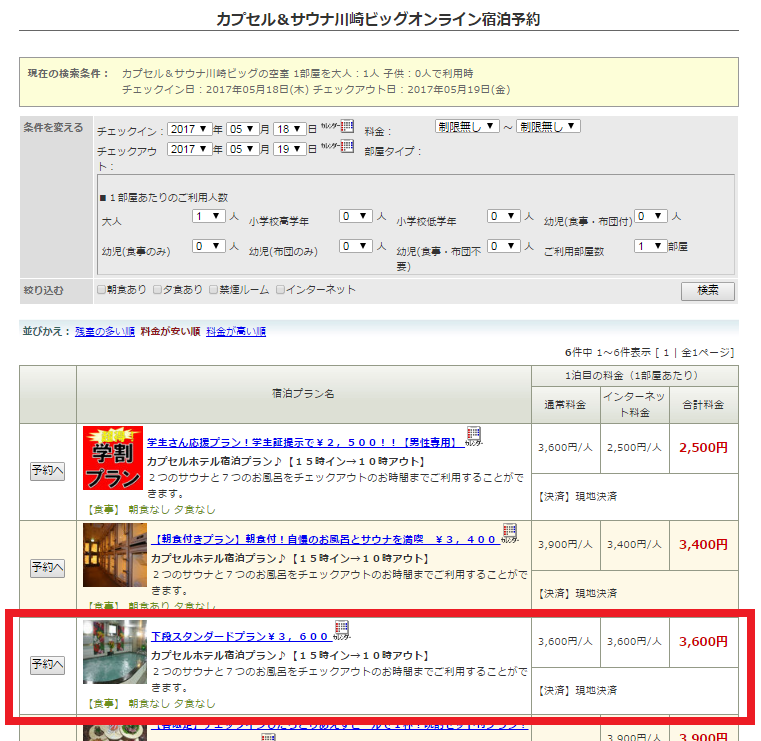Open the 小学校高学年 count dropdown

tap(356, 216)
